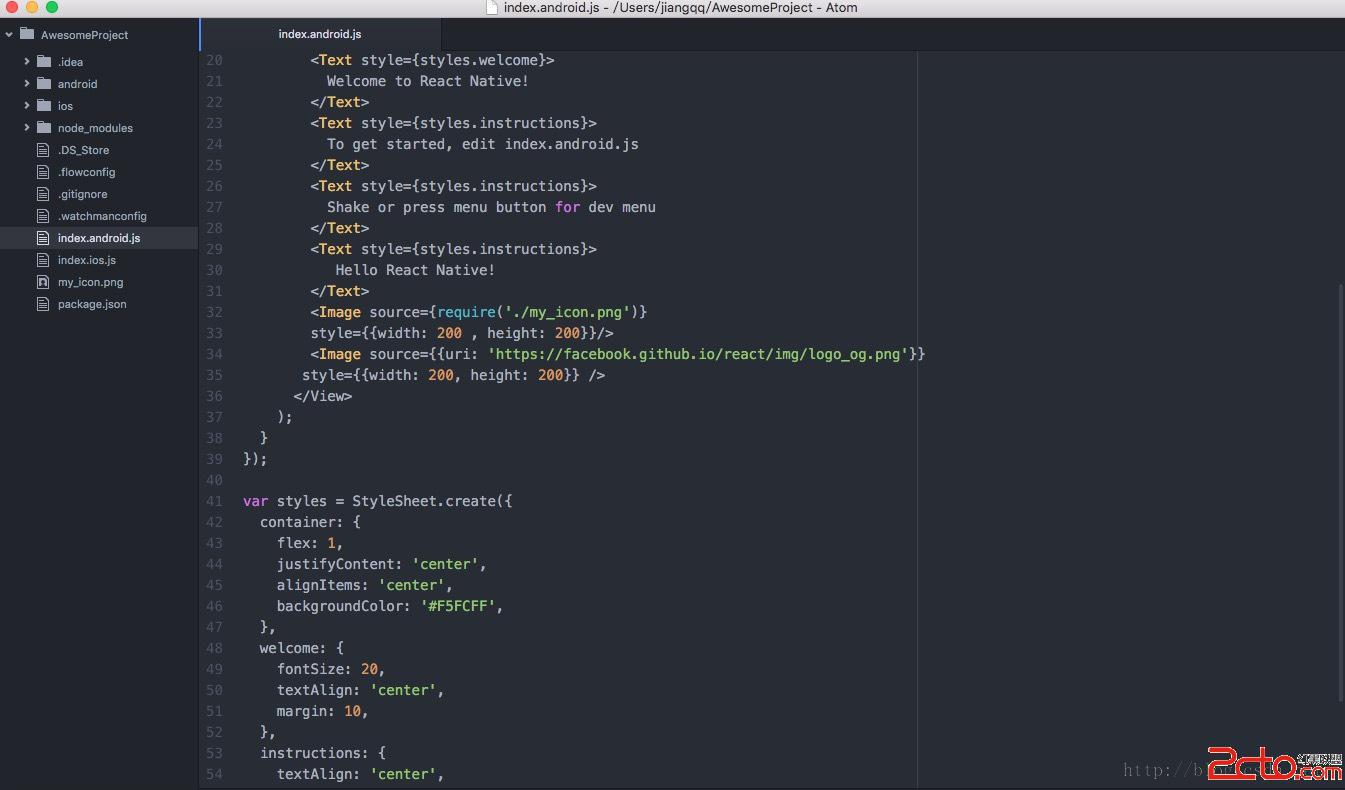The width and height of the screenshot is (1345, 790).
Task: Click the .gitignore file icon
Action: tap(43, 194)
